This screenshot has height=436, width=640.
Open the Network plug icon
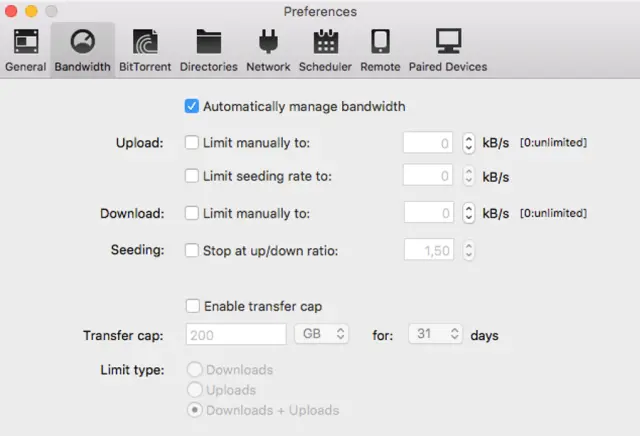(268, 43)
